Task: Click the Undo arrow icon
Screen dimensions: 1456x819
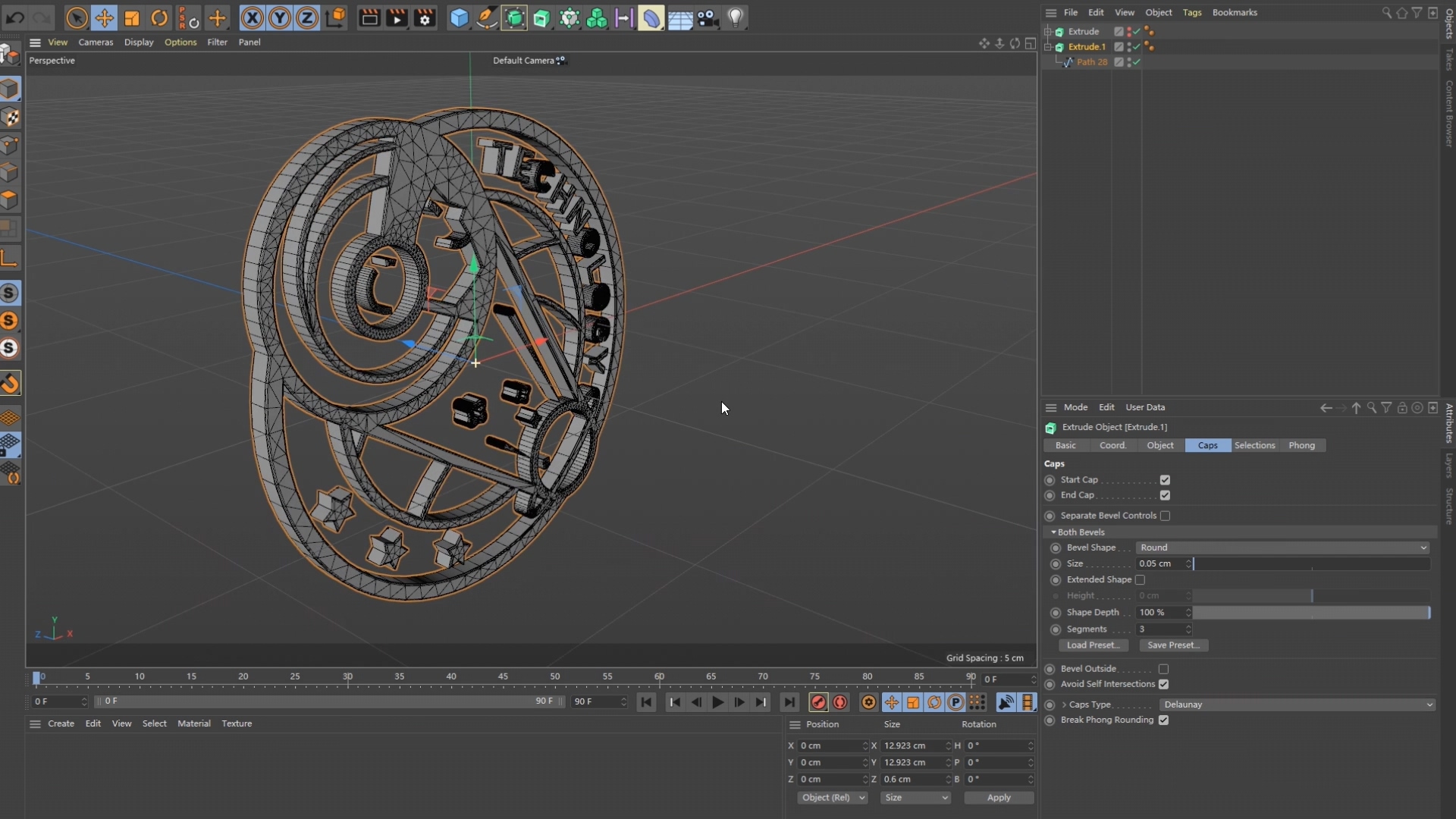Action: coord(15,18)
